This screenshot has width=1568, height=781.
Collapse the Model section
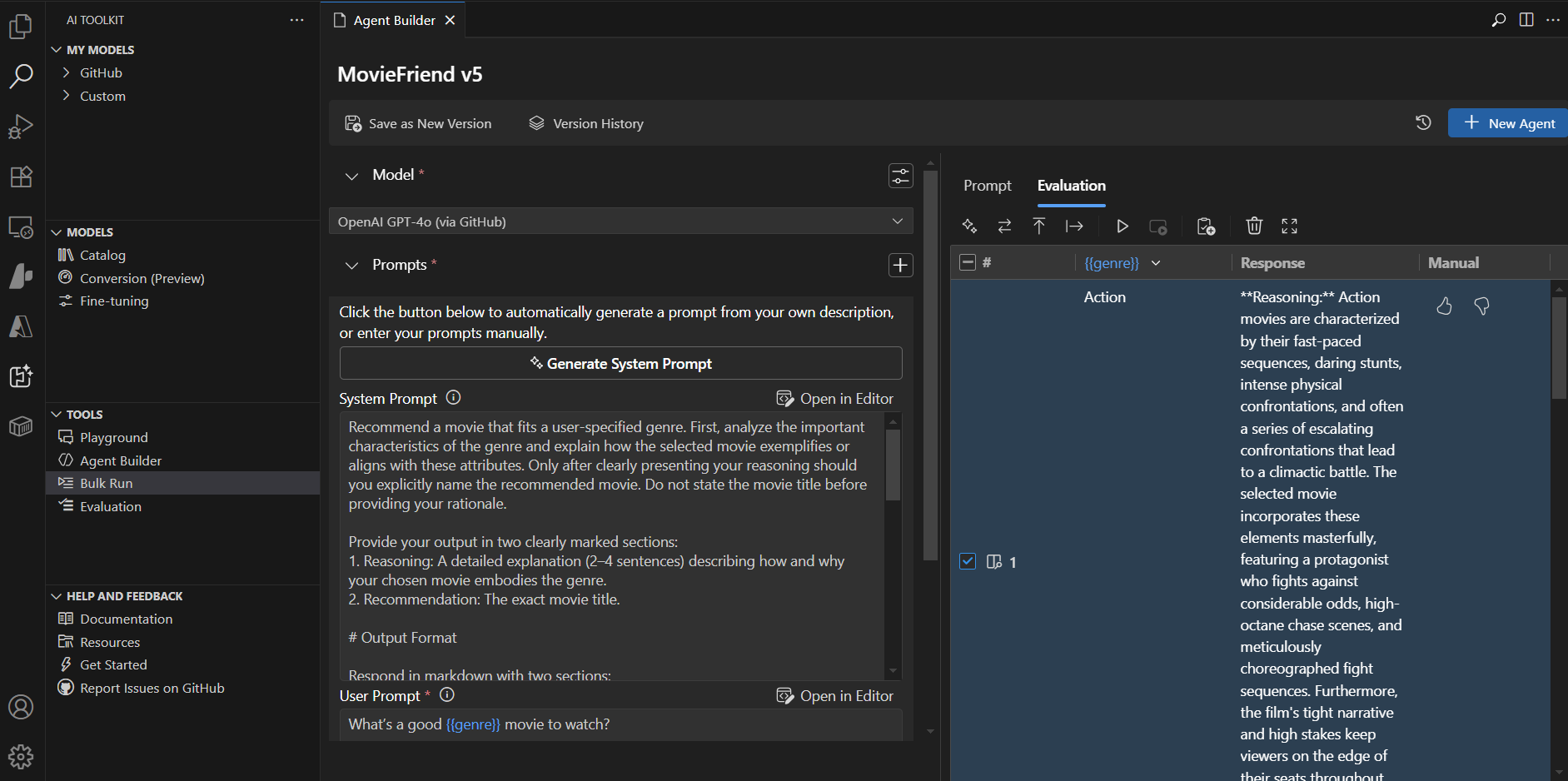click(x=351, y=176)
